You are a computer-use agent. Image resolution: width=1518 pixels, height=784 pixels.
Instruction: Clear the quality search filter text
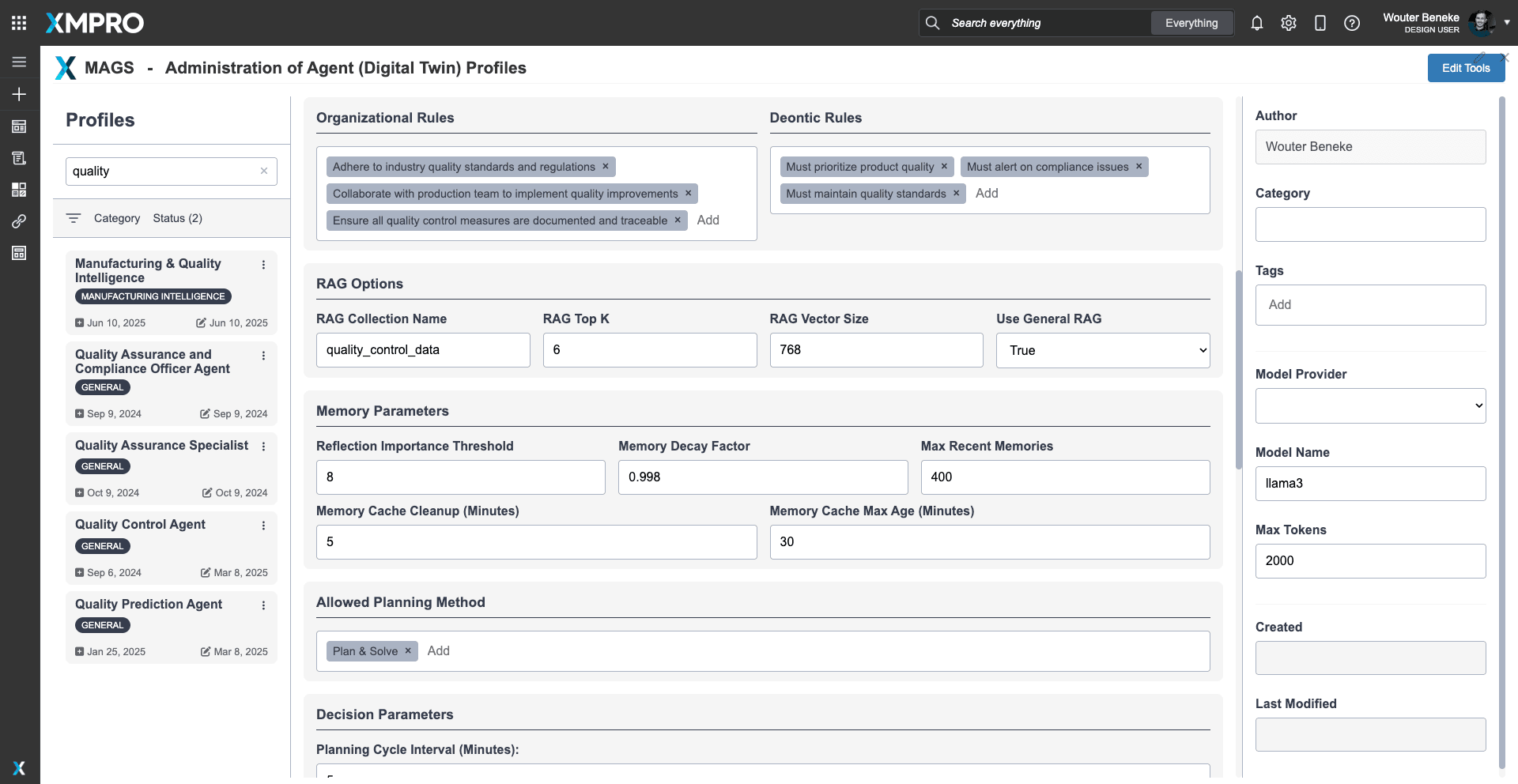[264, 171]
